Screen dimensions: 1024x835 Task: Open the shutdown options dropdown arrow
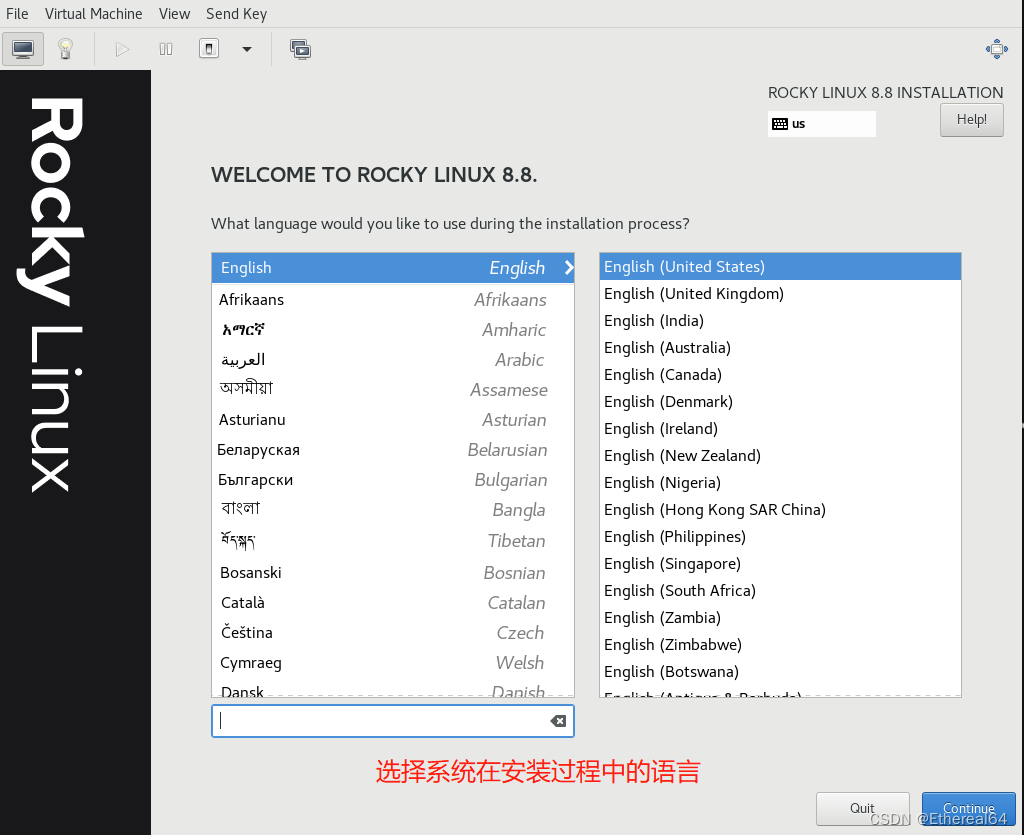pyautogui.click(x=247, y=49)
